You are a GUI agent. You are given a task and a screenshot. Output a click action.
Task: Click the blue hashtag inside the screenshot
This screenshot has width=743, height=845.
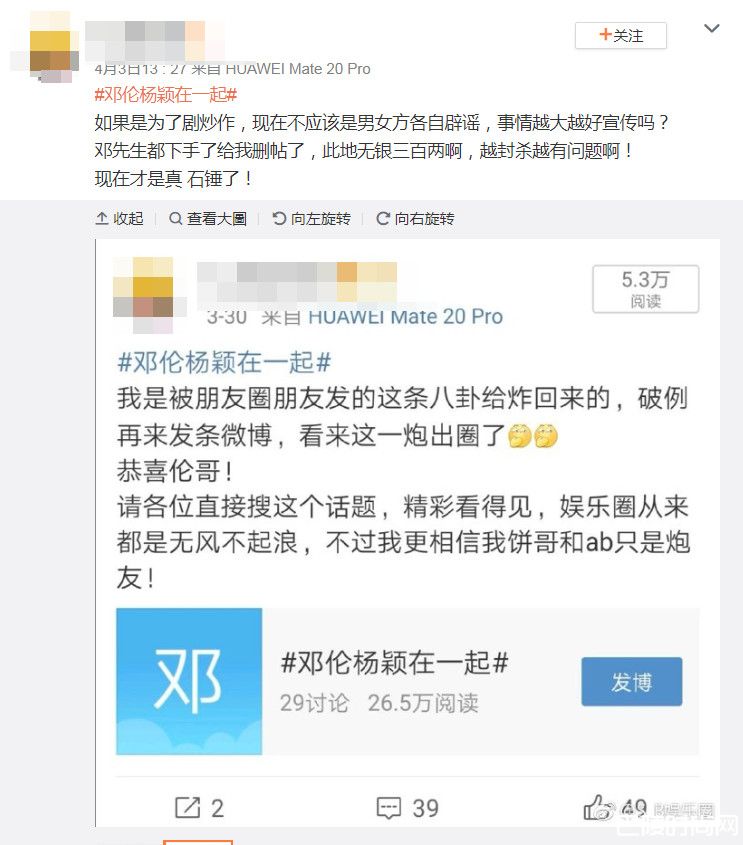coord(224,362)
